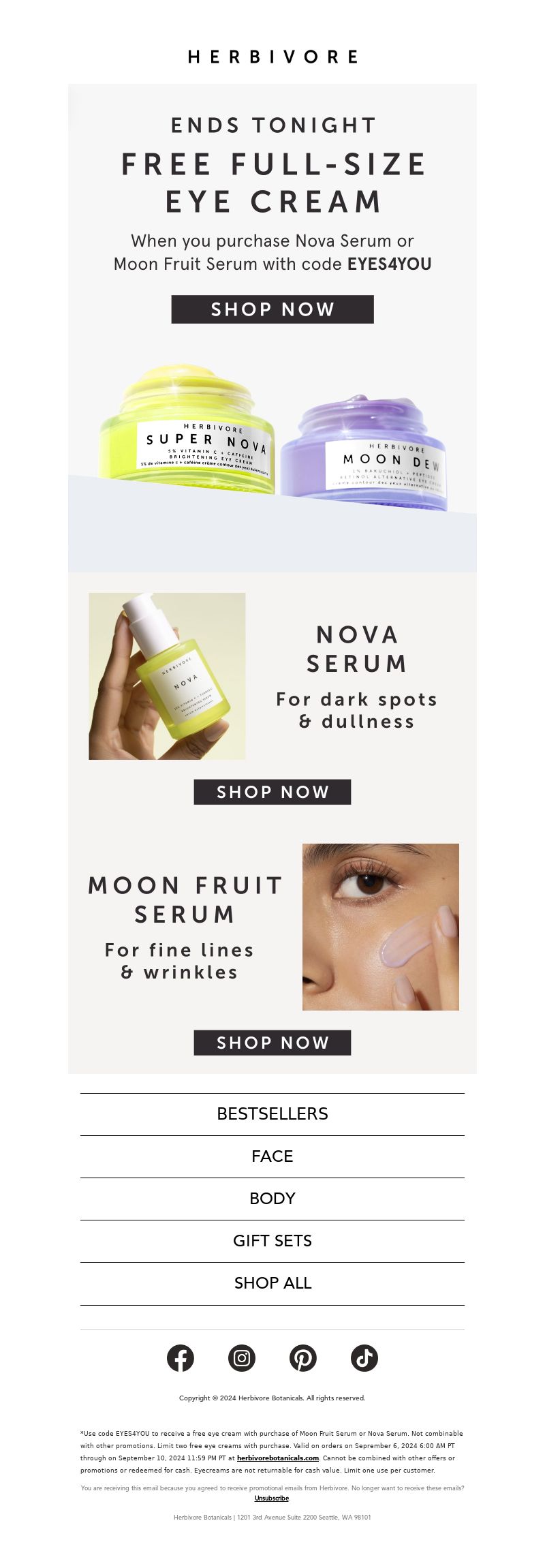
Task: Click Shop Now below Nova Serum
Action: click(x=272, y=792)
